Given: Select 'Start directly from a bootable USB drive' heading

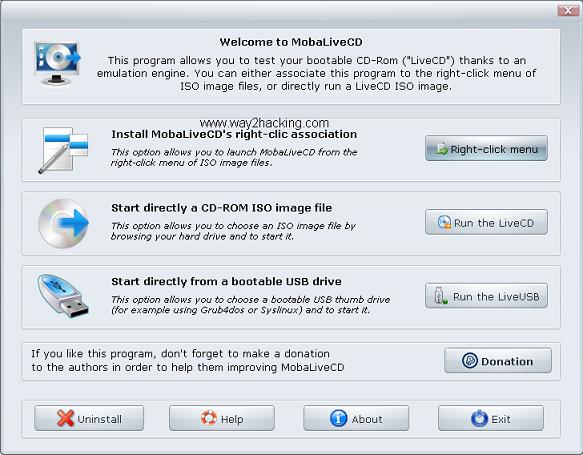Looking at the screenshot, I should pos(226,281).
